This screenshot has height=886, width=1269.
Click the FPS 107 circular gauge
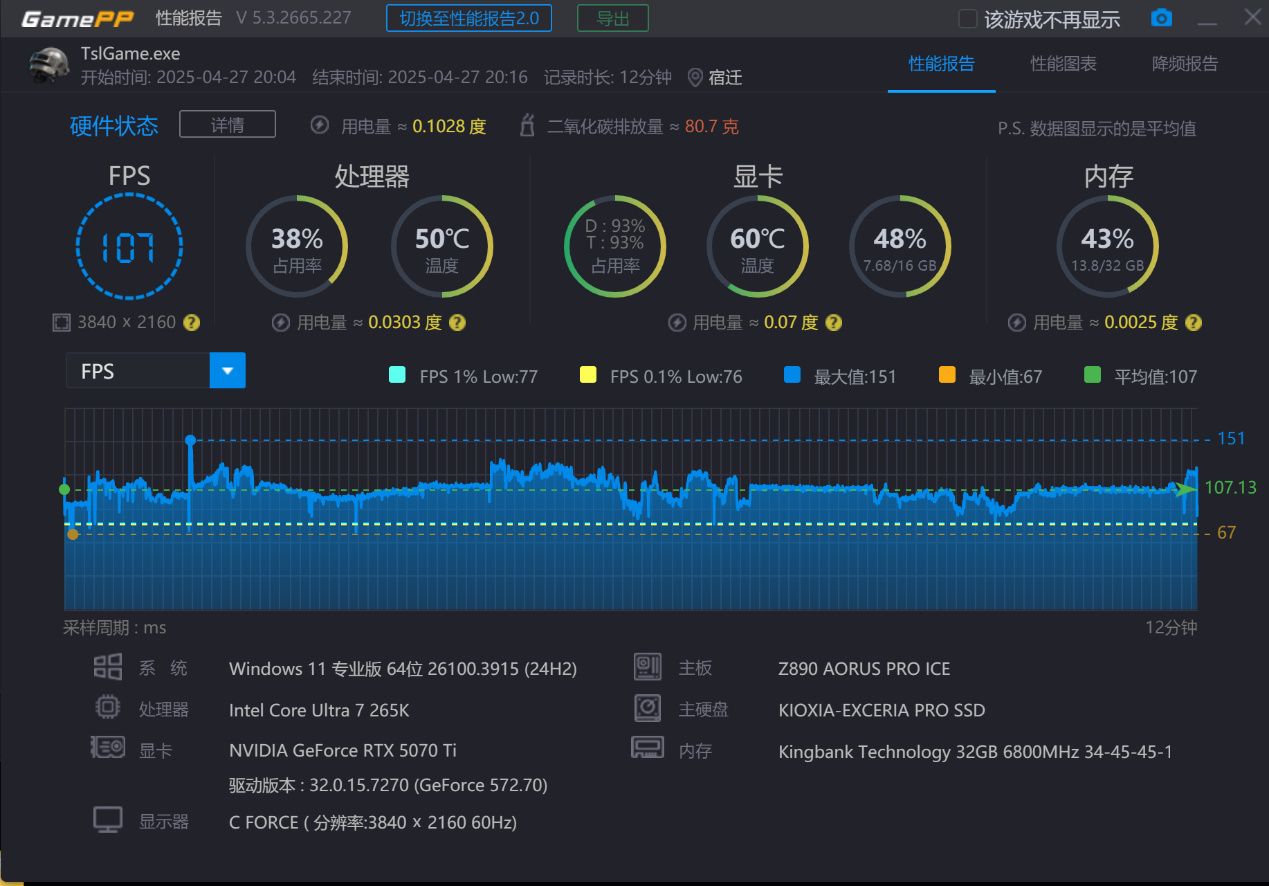coord(130,247)
